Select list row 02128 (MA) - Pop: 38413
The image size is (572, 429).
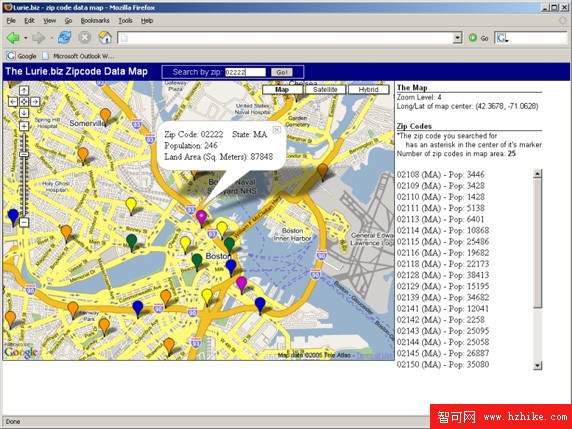coord(443,275)
